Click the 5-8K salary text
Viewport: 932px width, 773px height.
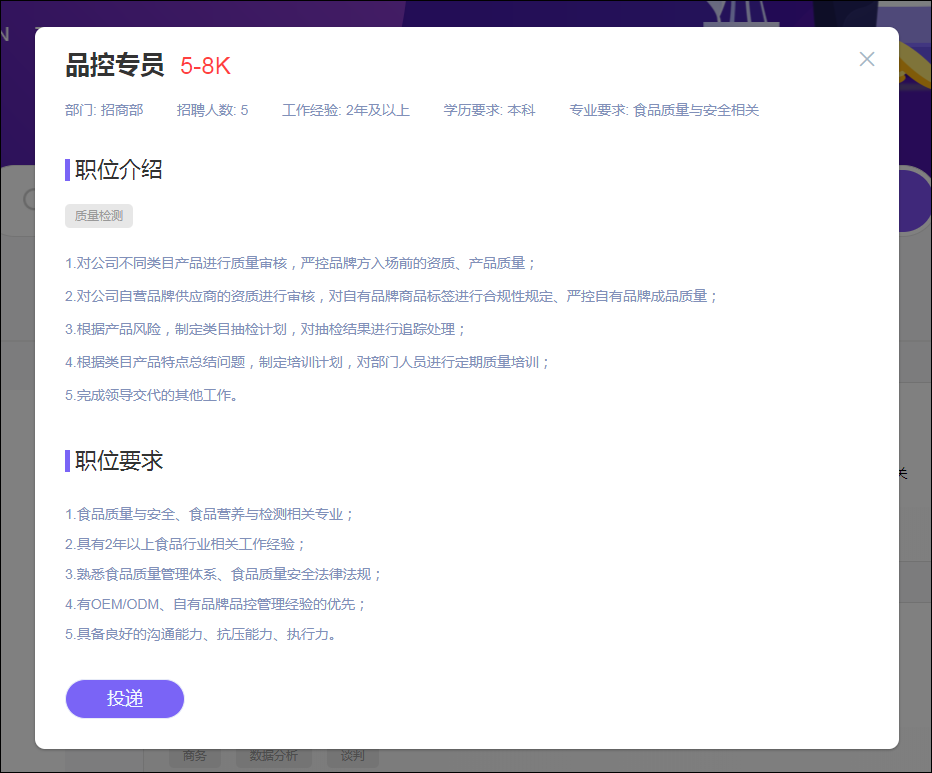pos(205,67)
